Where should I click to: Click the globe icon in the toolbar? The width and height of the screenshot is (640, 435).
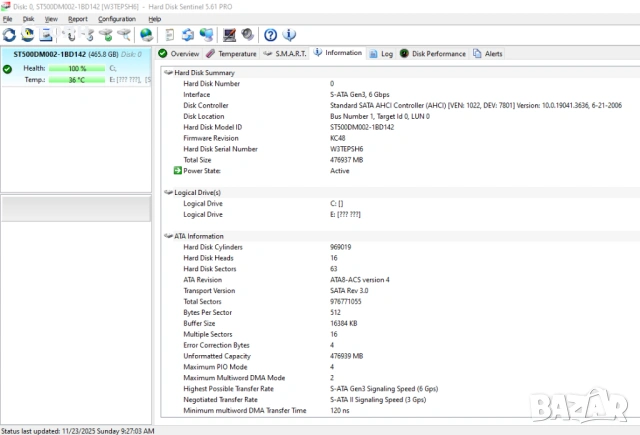pos(146,35)
